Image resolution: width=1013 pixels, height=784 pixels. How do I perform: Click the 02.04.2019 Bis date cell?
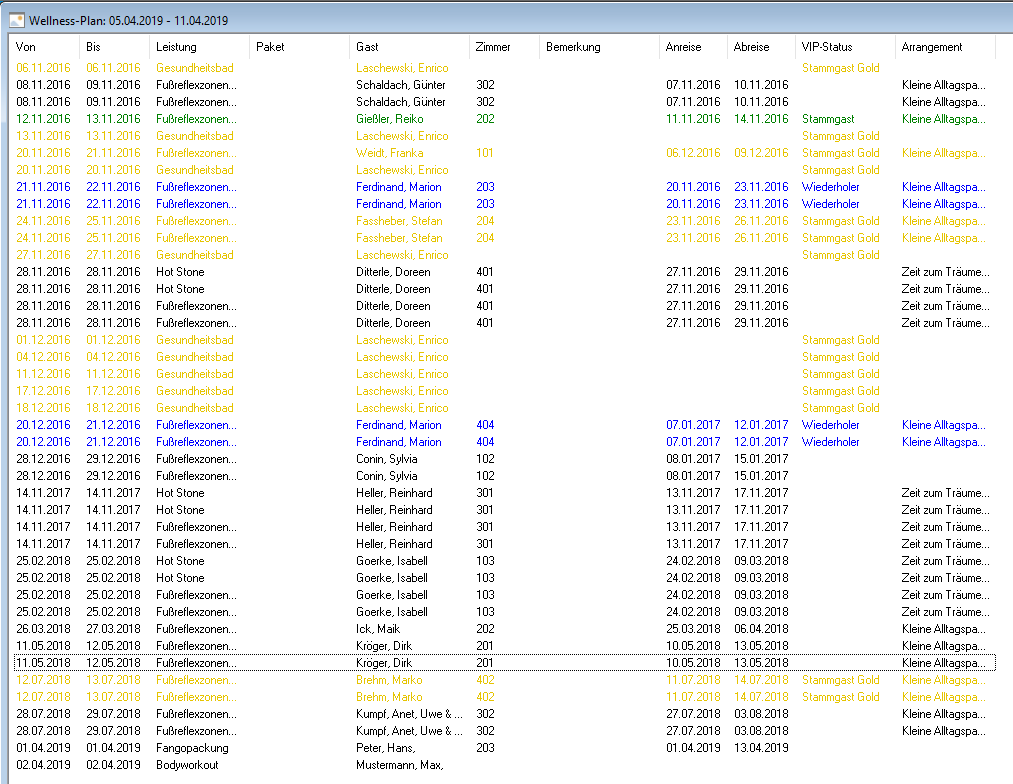113,765
